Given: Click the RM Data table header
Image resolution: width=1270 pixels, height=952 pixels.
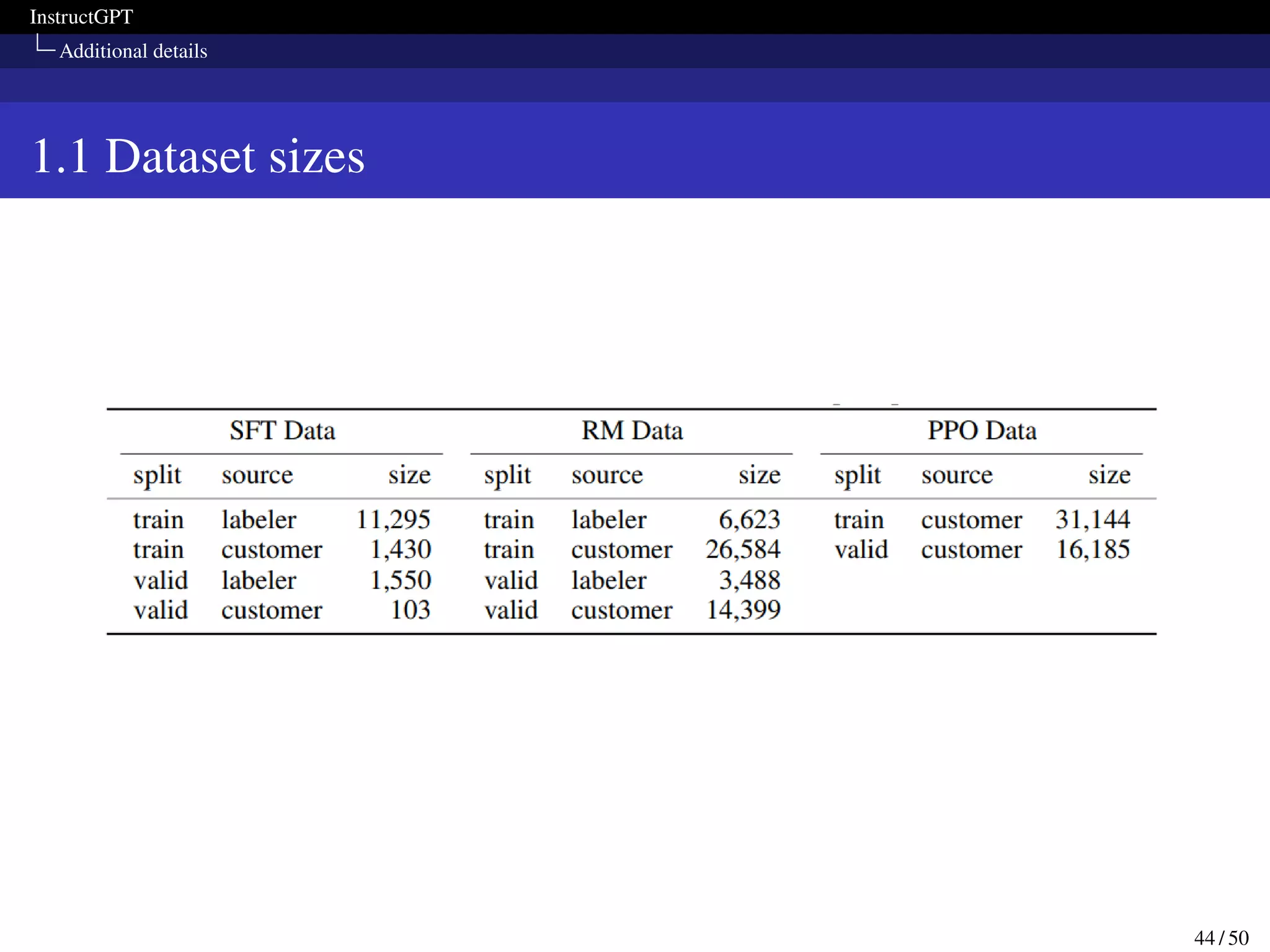Looking at the screenshot, I should point(632,430).
